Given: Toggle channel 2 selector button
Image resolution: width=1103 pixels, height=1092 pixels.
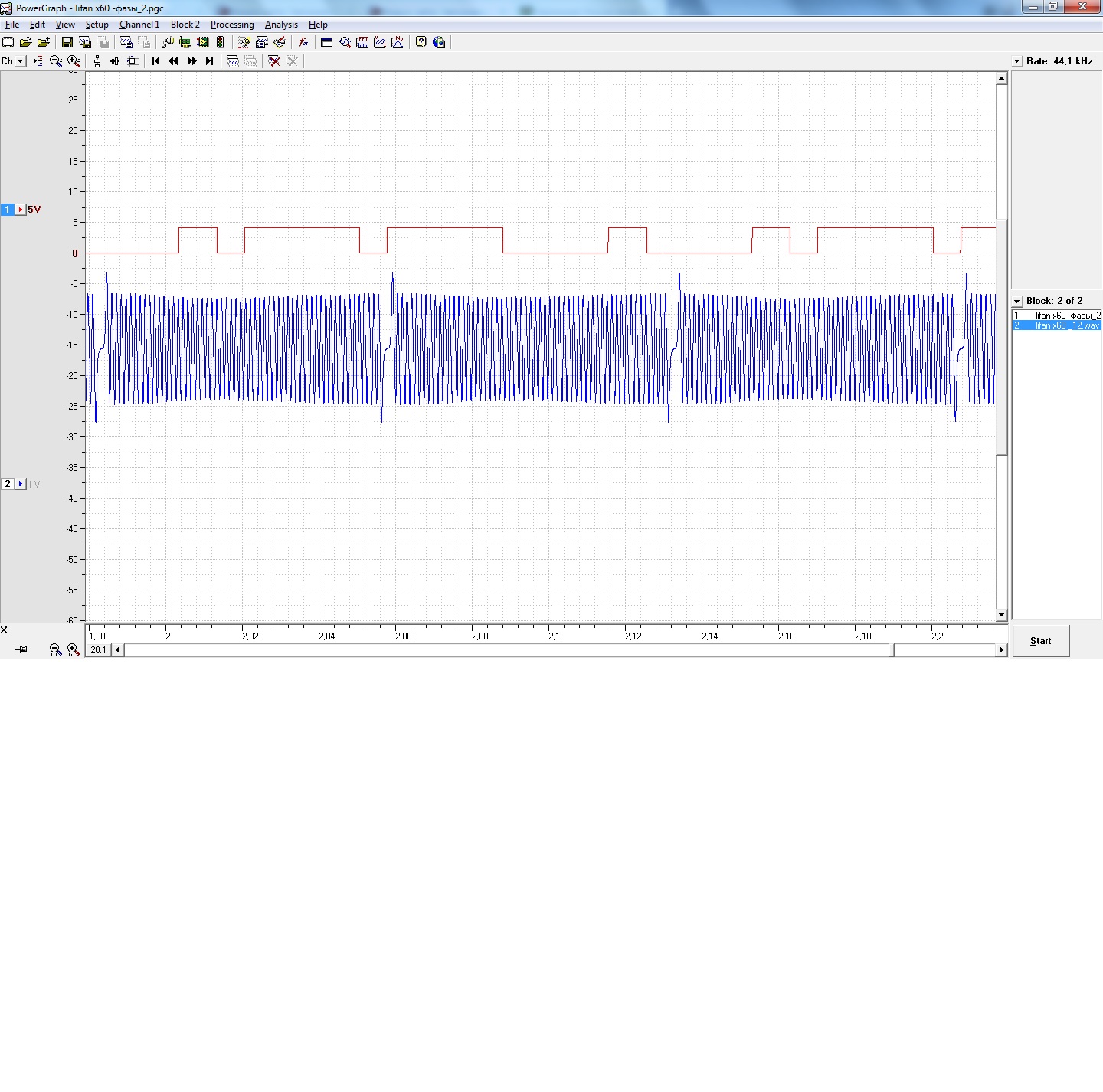Looking at the screenshot, I should [8, 484].
